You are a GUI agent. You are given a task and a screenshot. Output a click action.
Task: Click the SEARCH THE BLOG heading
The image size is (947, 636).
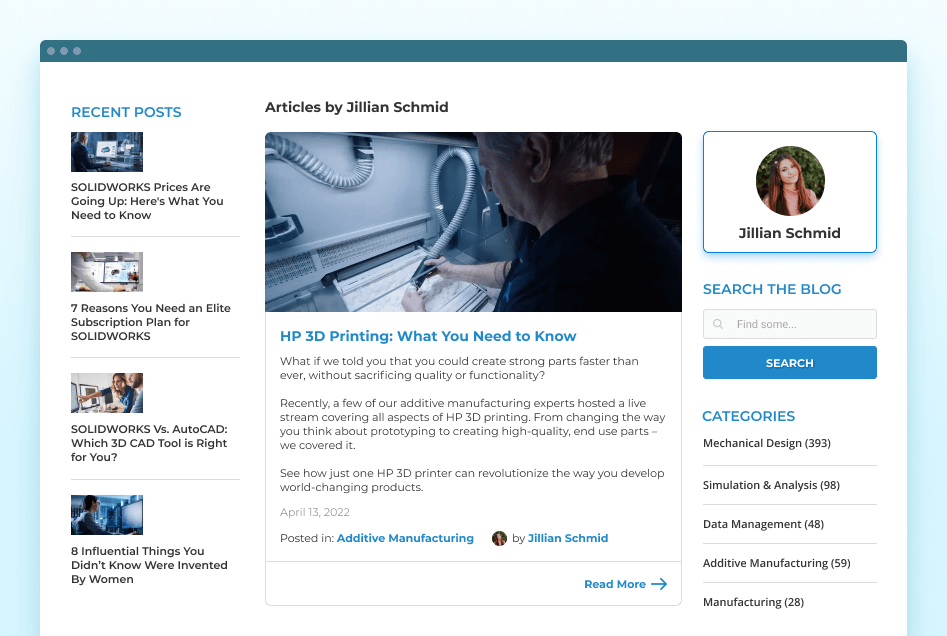pyautogui.click(x=772, y=289)
